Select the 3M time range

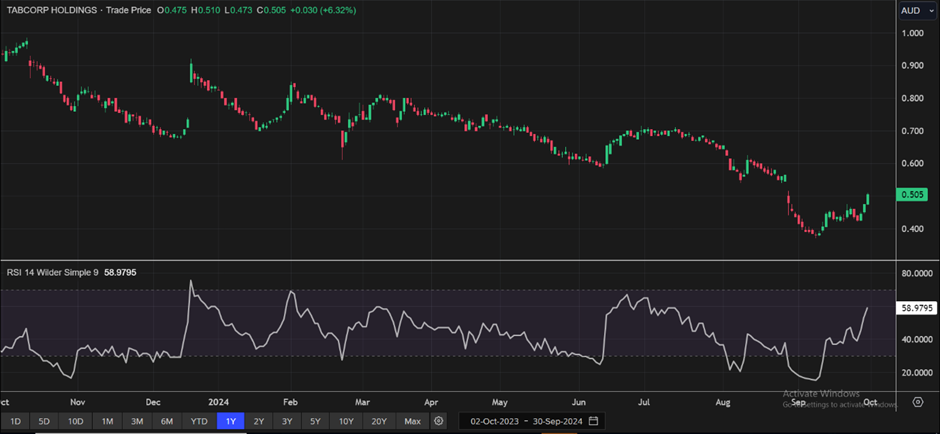[137, 421]
